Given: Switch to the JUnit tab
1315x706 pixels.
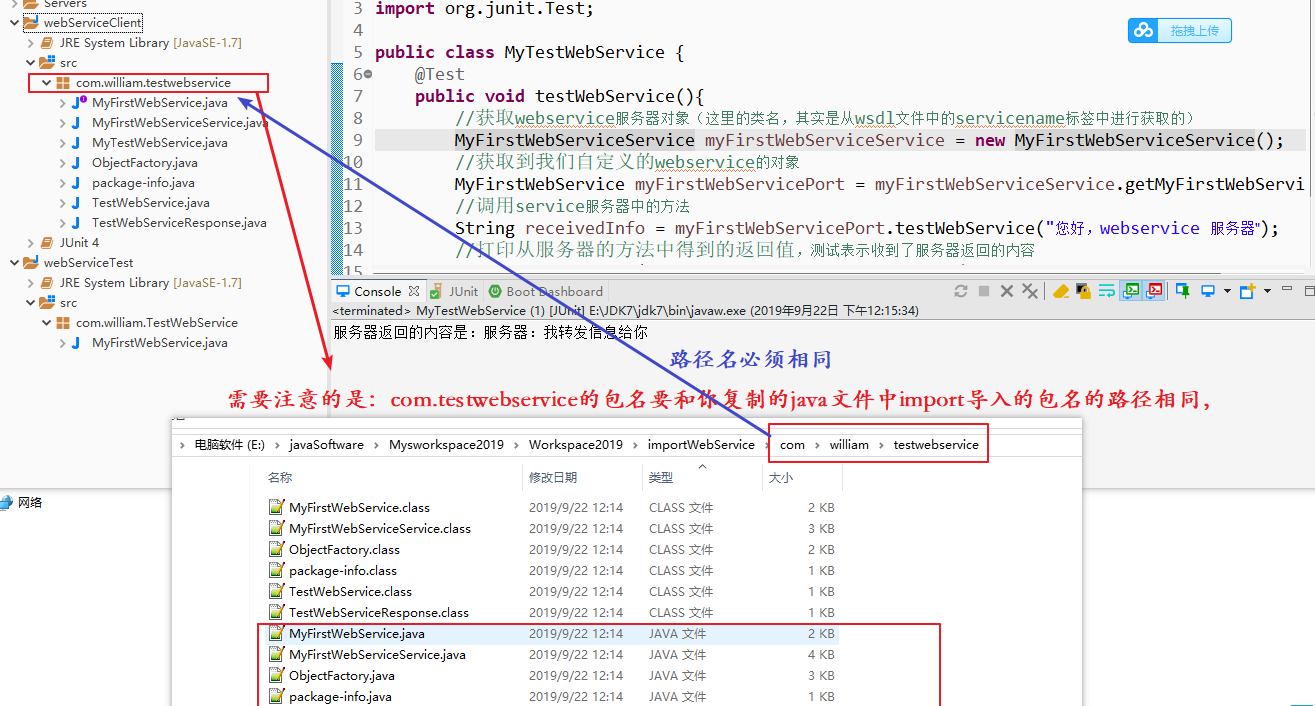Looking at the screenshot, I should point(455,291).
